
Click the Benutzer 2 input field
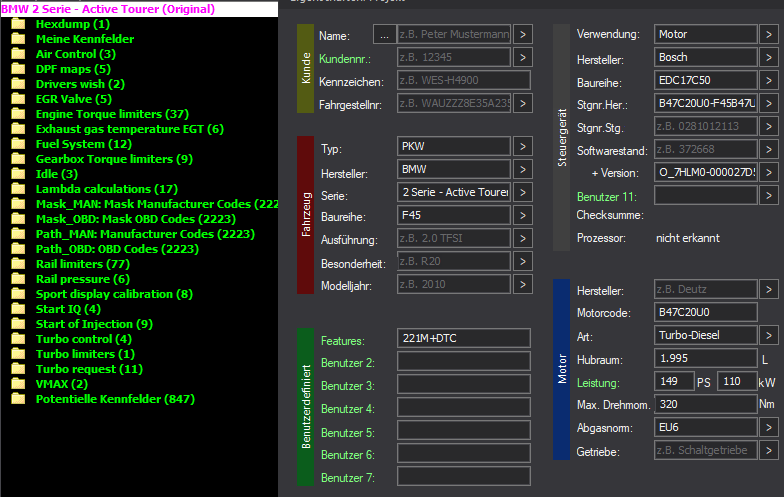464,362
